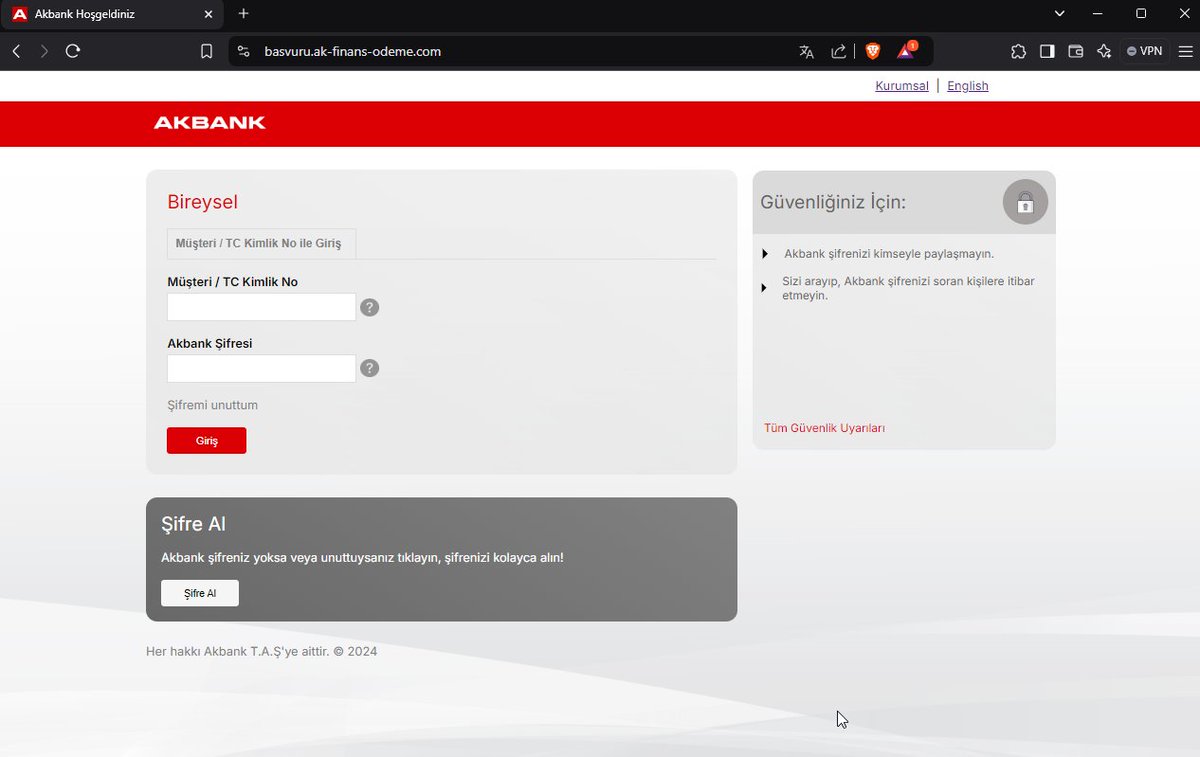Click the Güvenliğiniz İçin: heading
Screen dimensions: 1200x757
(x=833, y=202)
